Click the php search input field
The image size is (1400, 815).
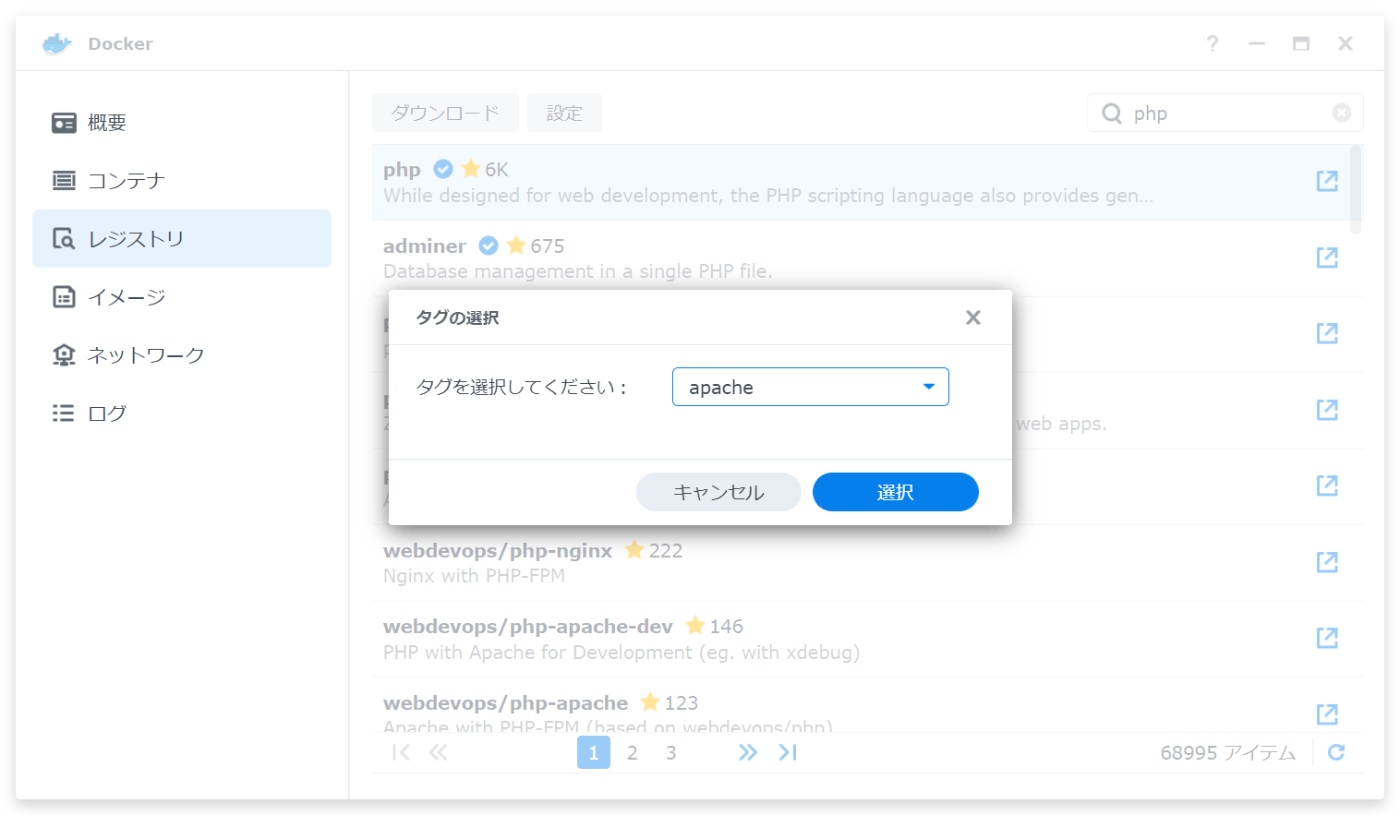(x=1225, y=113)
